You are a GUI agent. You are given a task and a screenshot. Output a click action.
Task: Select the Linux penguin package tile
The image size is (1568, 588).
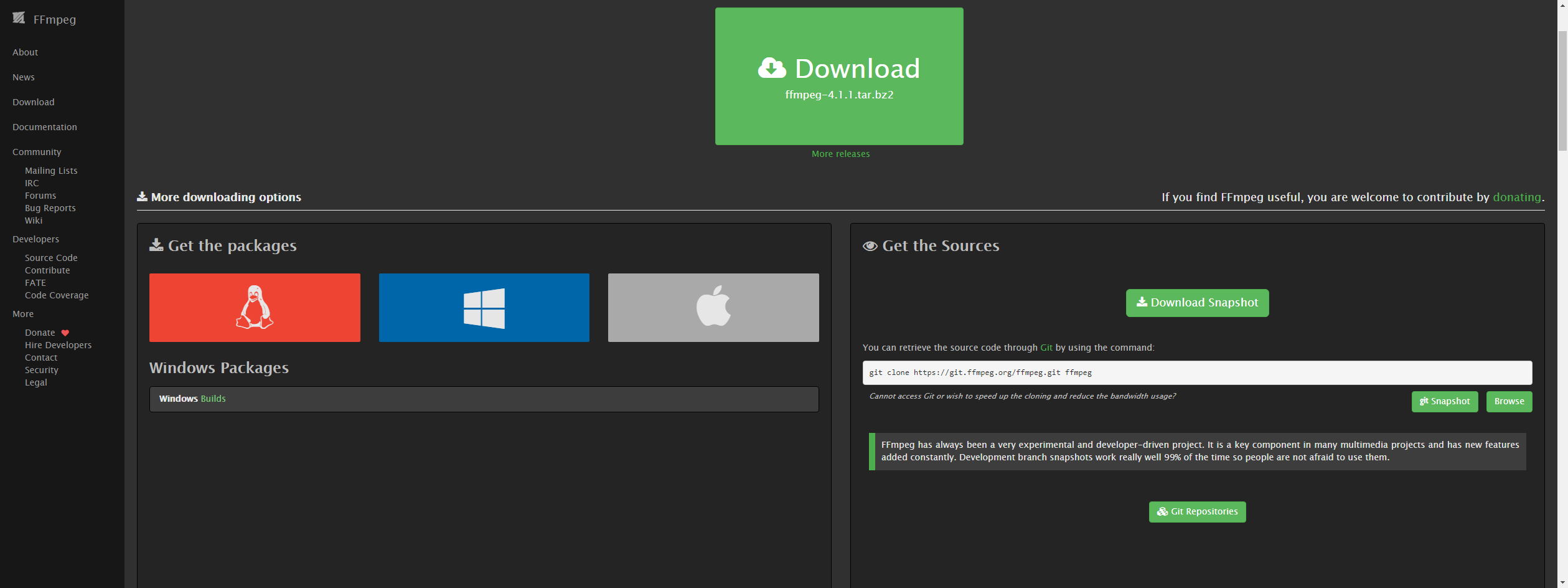pyautogui.click(x=255, y=308)
